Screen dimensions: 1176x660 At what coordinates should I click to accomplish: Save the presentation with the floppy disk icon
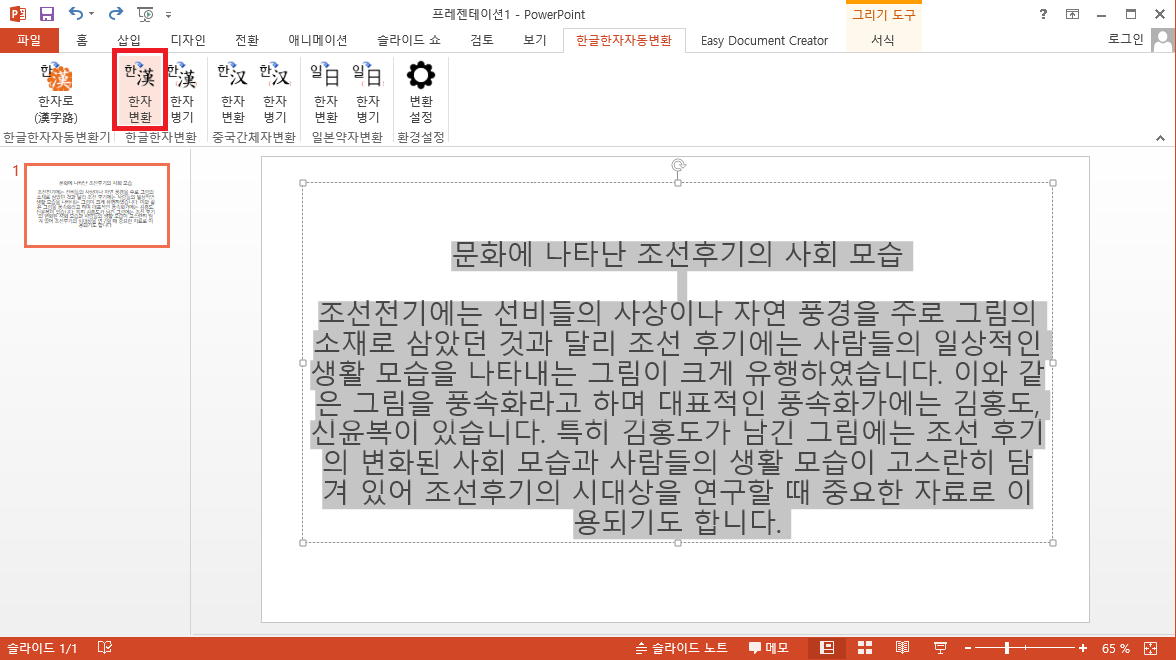coord(46,14)
